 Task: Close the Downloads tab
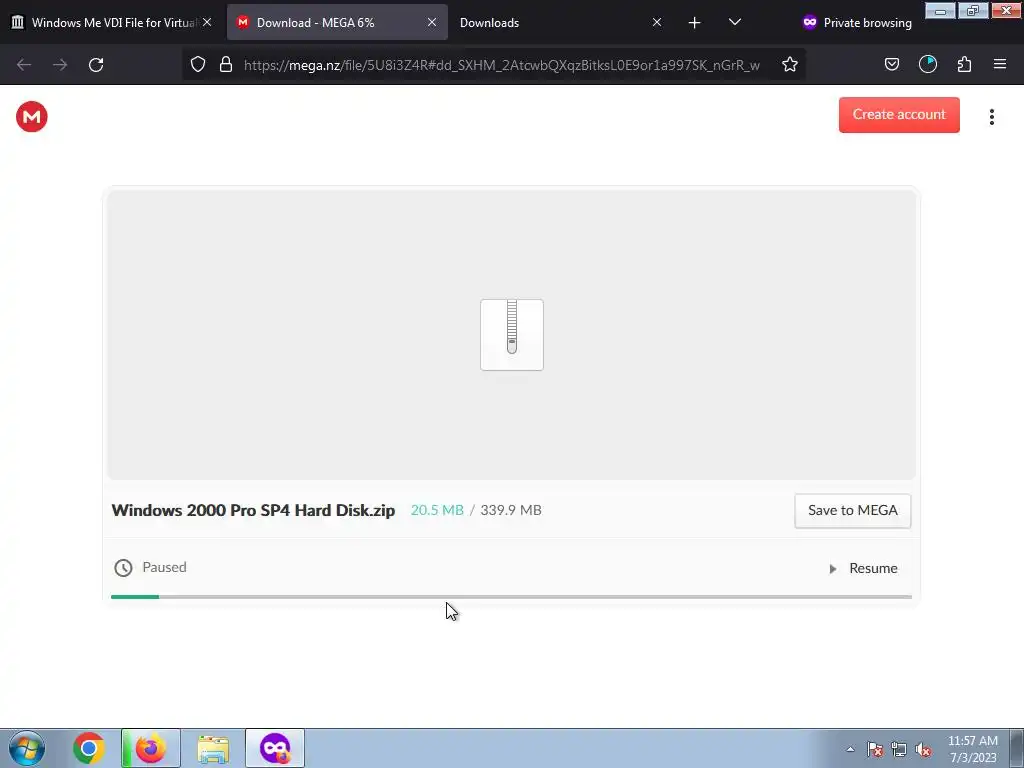[657, 22]
